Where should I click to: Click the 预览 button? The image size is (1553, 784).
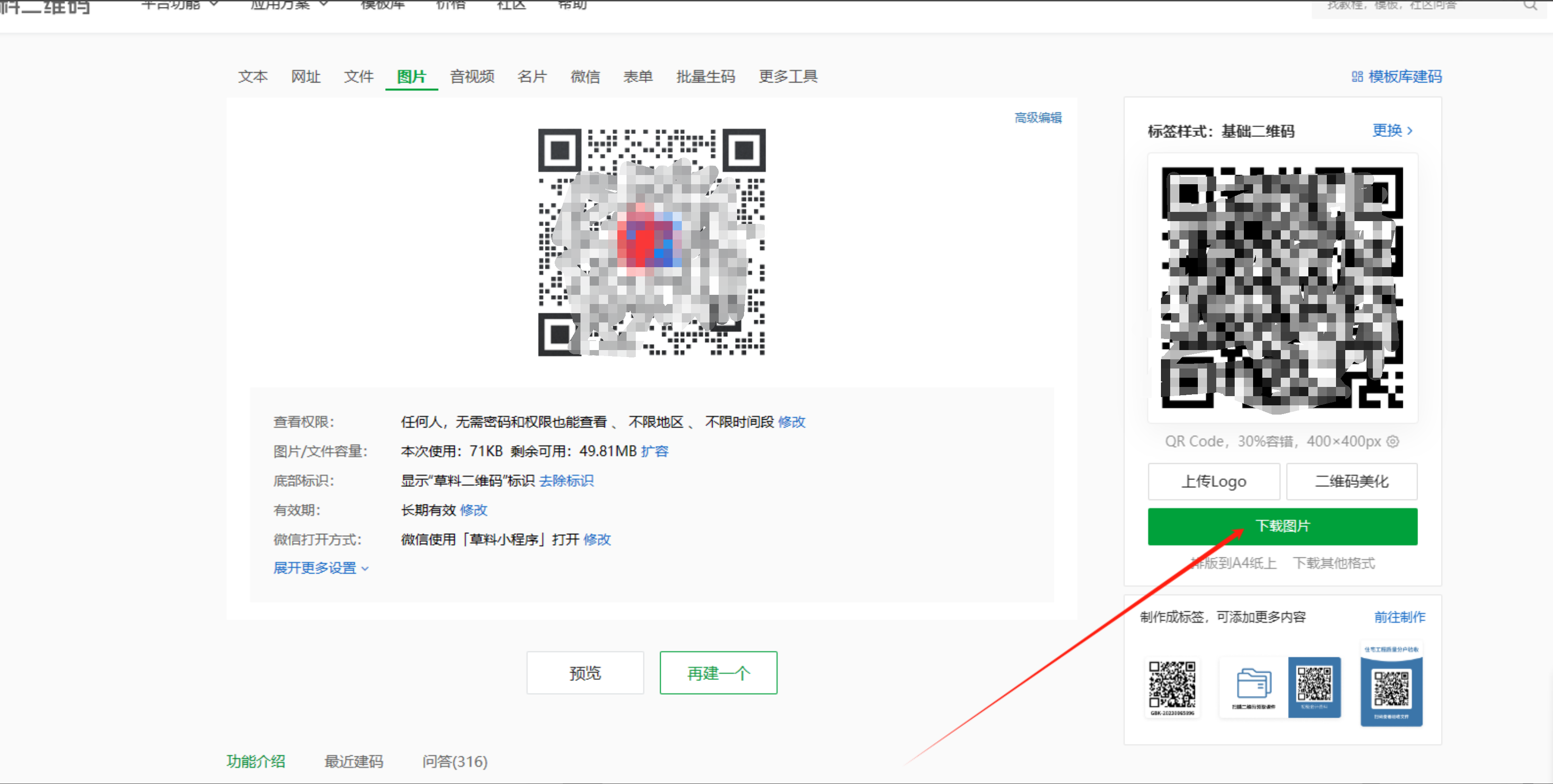pos(585,673)
